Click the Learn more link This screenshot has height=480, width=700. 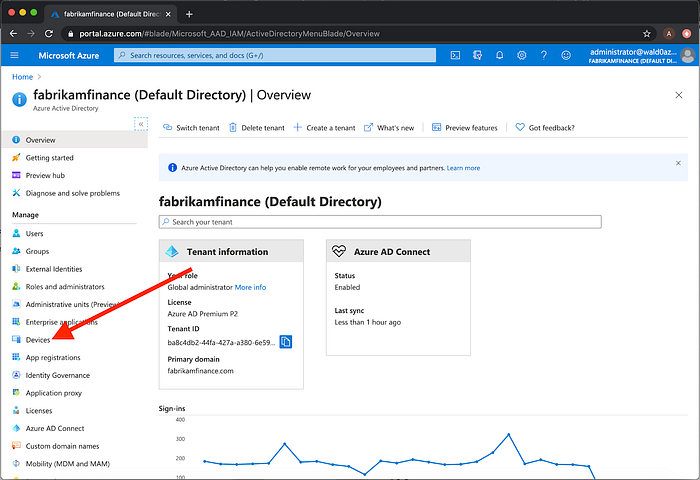(463, 168)
